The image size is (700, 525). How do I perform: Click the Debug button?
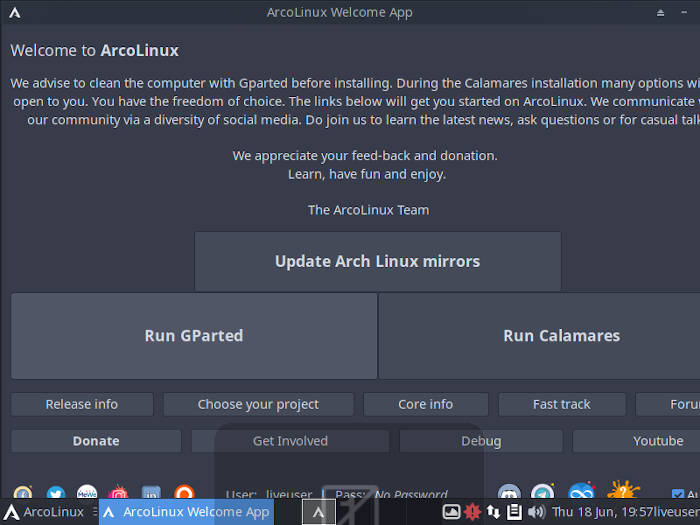481,441
